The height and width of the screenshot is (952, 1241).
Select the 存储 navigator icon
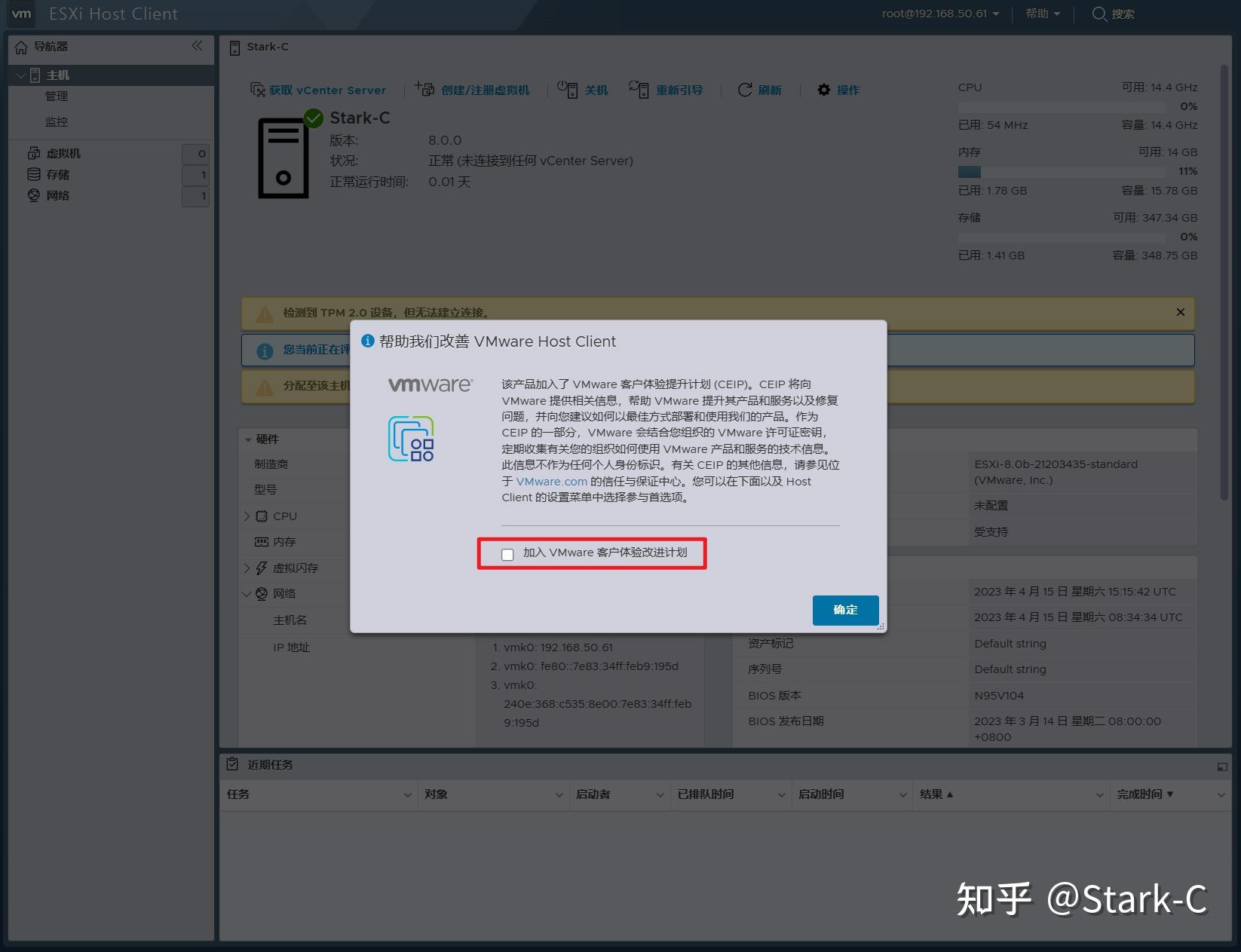(x=34, y=173)
